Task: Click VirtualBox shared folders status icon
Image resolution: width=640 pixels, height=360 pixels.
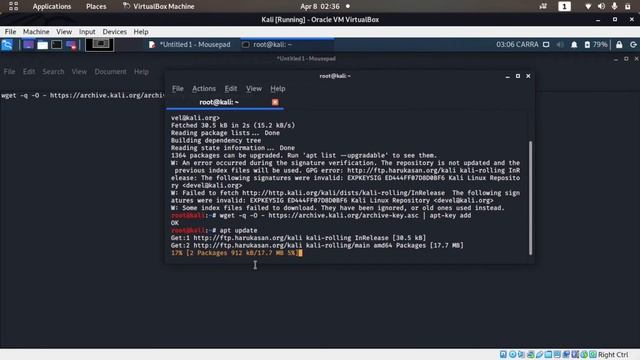Action: click(548, 354)
